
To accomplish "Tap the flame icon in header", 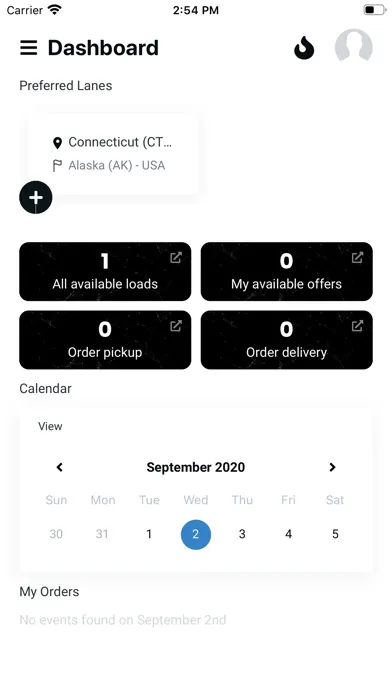I will click(x=304, y=47).
